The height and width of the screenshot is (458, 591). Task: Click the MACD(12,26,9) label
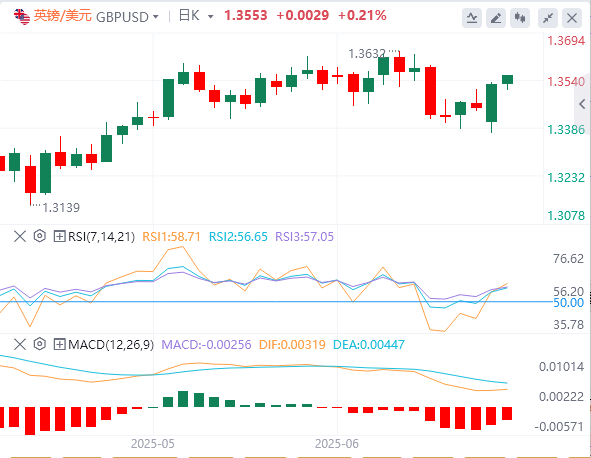pyautogui.click(x=111, y=345)
